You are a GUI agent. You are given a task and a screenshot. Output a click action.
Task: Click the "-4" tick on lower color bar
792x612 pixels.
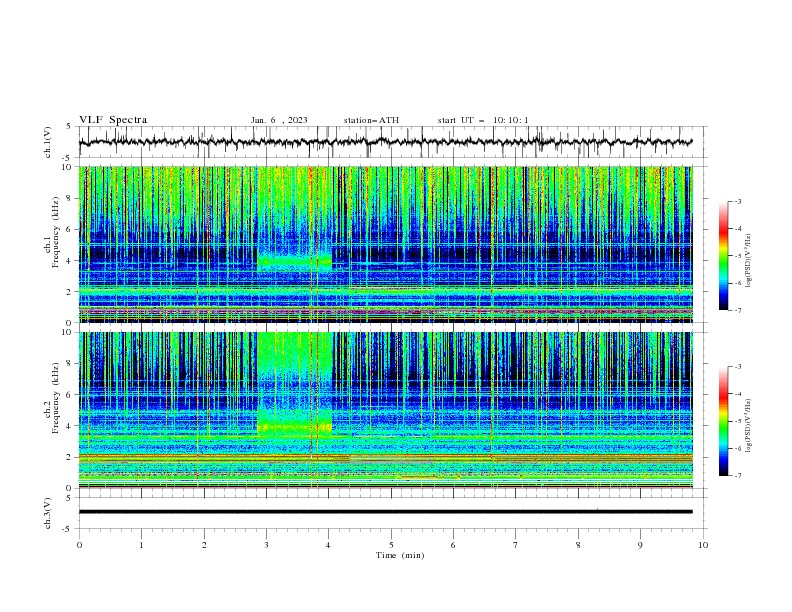click(x=737, y=394)
